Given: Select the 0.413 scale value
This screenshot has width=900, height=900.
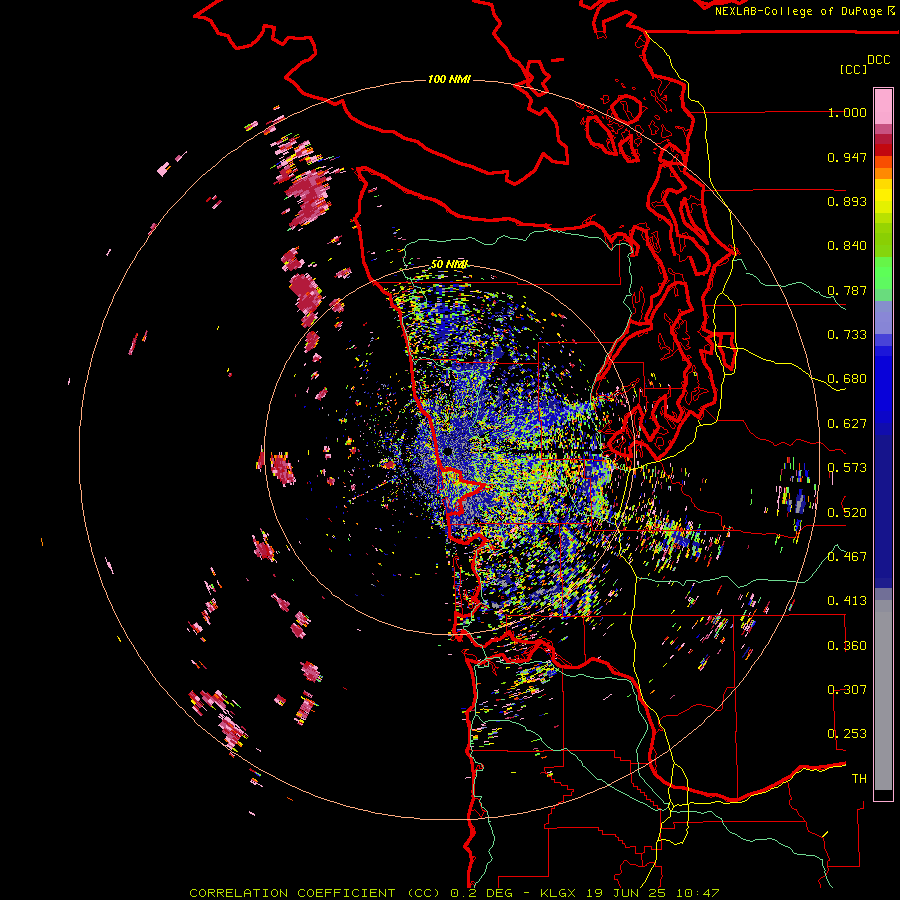Looking at the screenshot, I should pos(847,601).
